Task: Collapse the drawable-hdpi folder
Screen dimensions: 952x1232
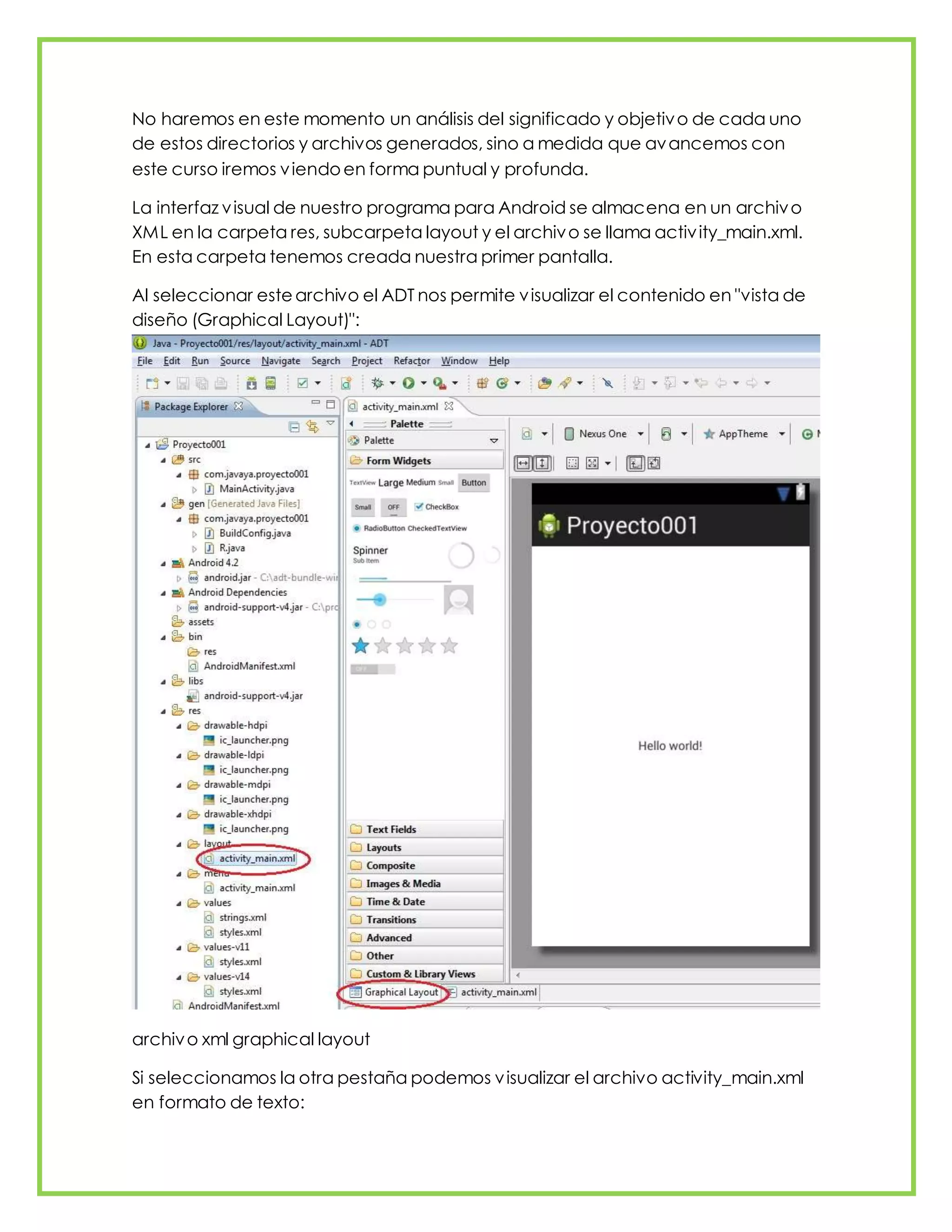Action: (x=179, y=726)
